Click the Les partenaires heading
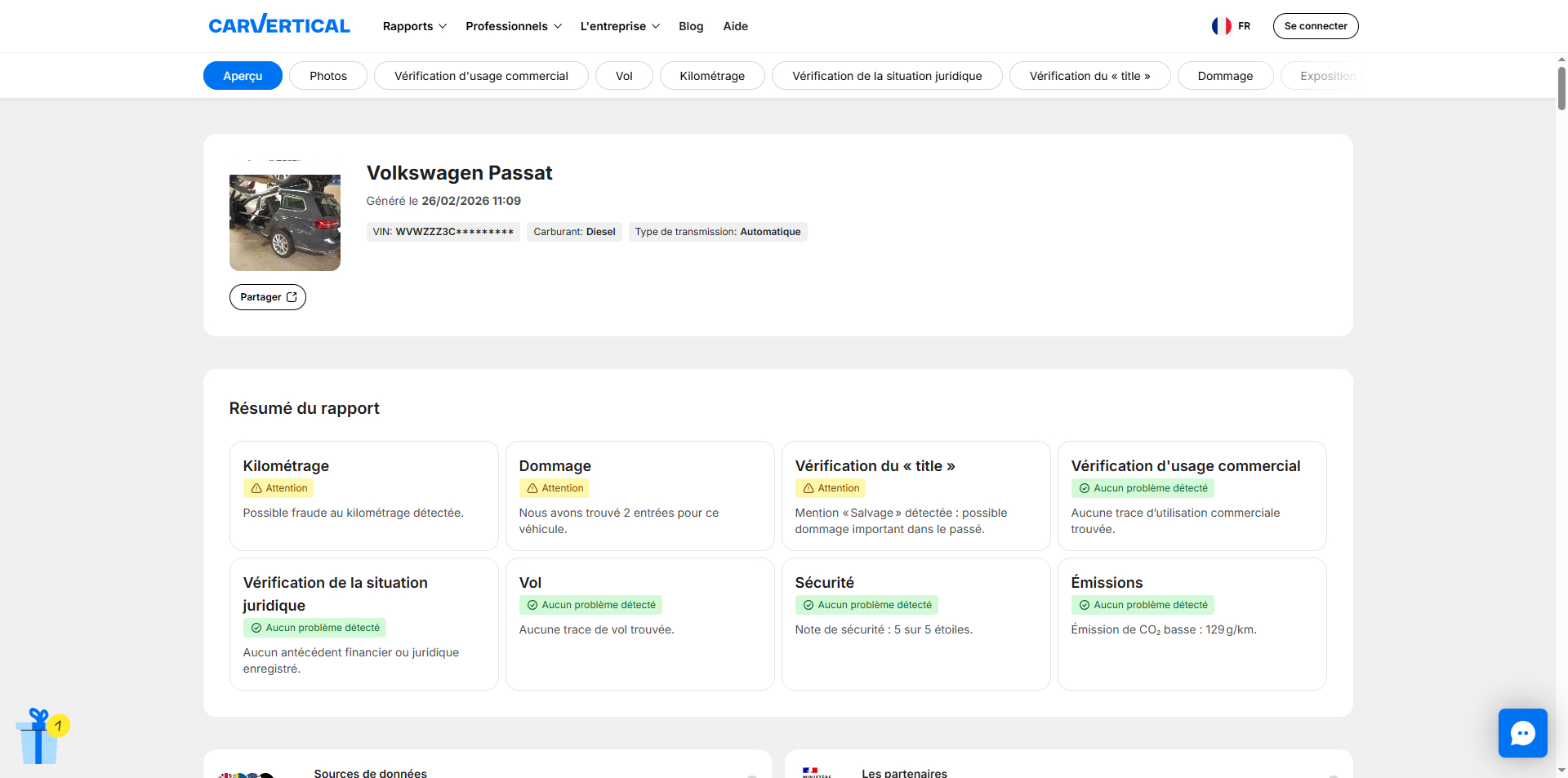Viewport: 1568px width, 778px height. (x=905, y=773)
